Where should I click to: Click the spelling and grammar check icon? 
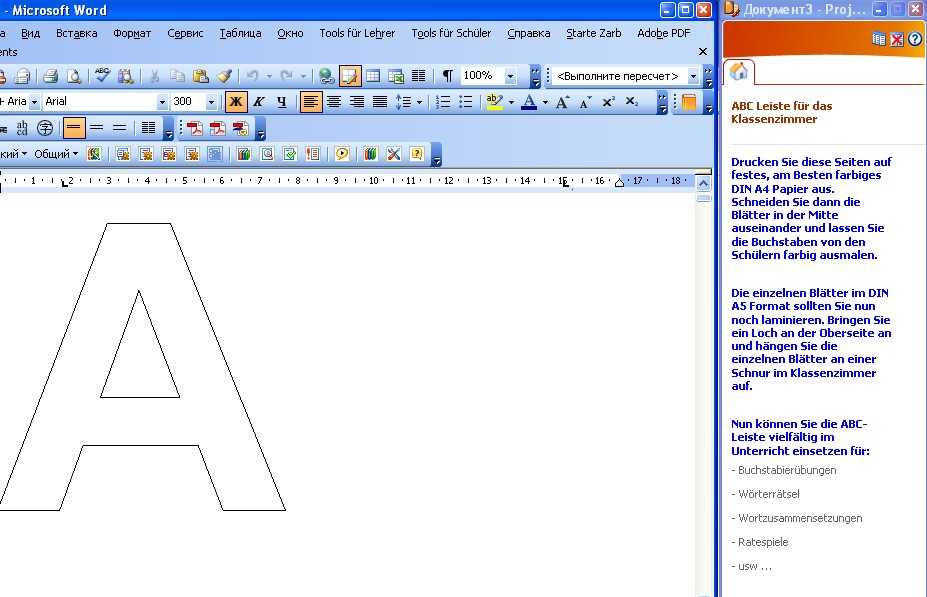pos(102,76)
